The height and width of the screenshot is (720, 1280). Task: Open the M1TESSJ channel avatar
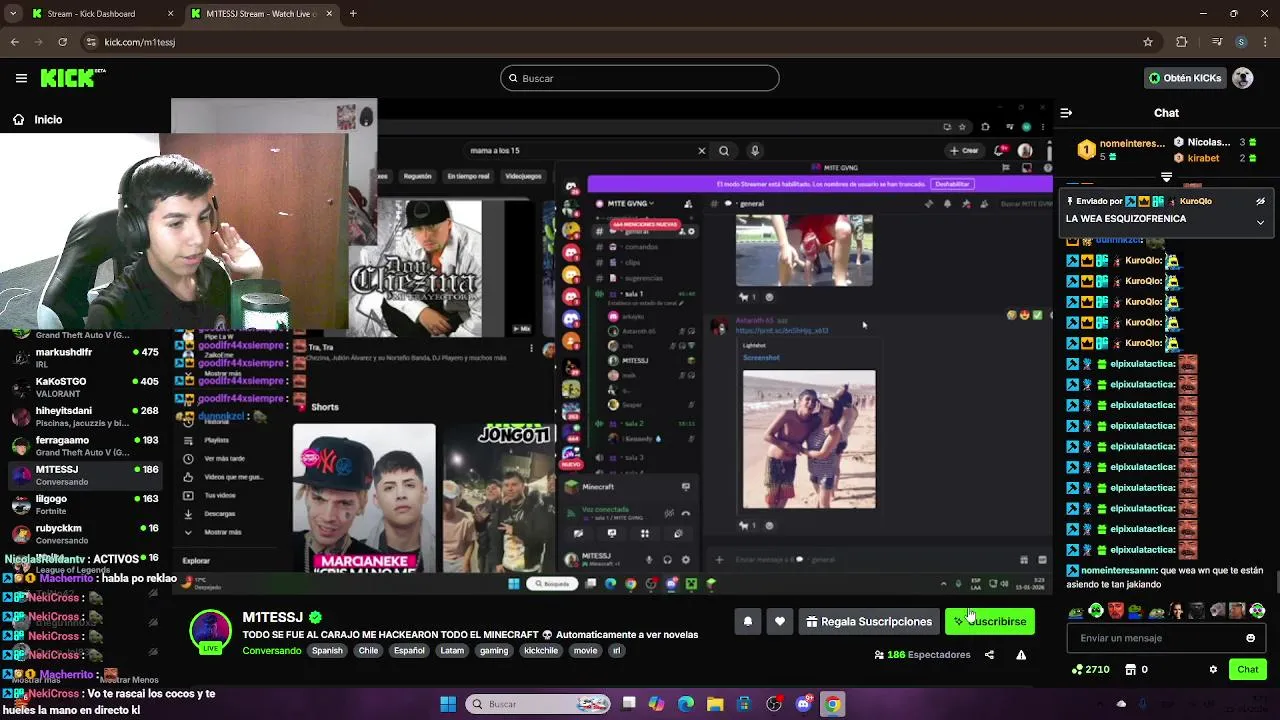click(x=210, y=631)
